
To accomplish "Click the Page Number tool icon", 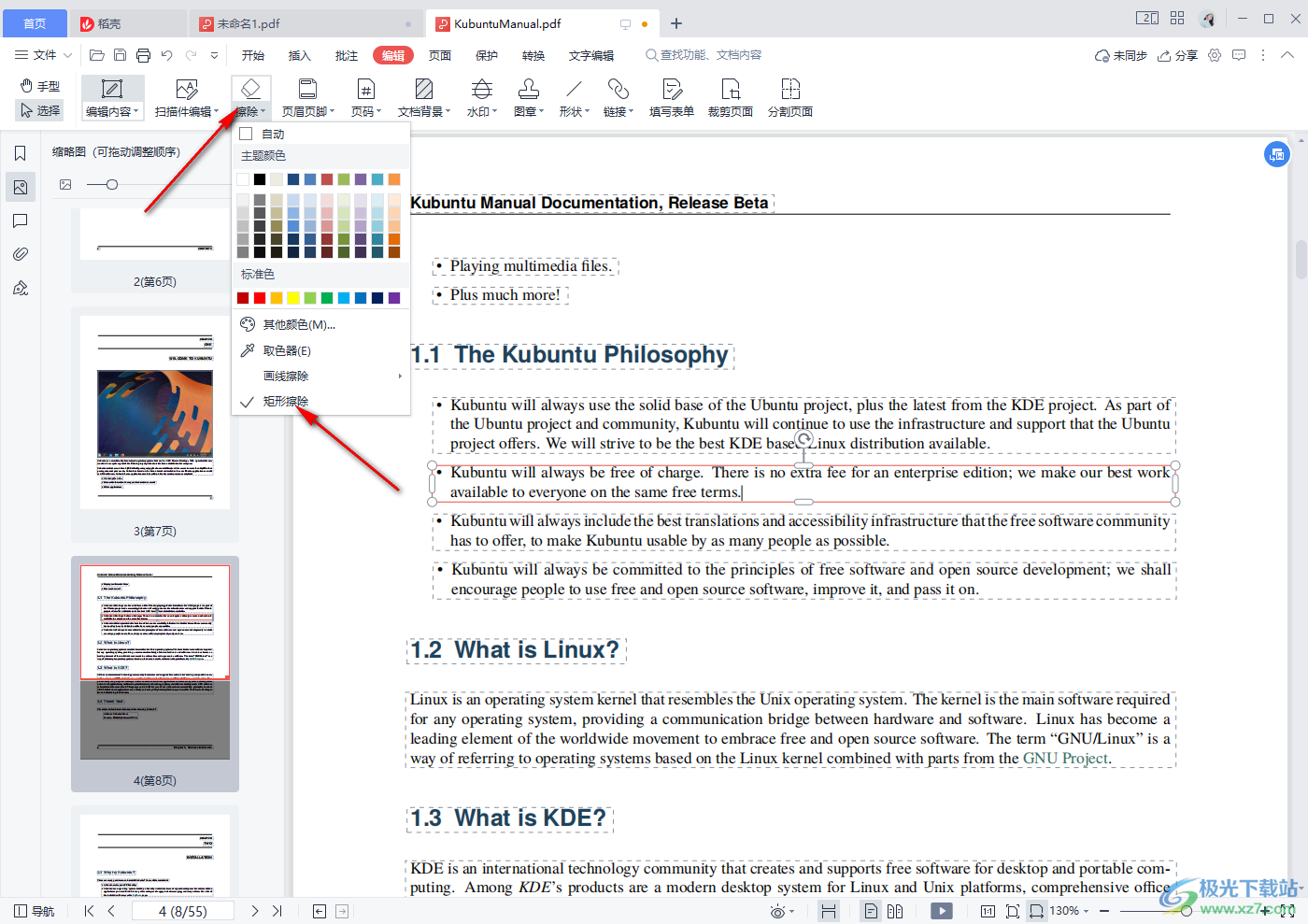I will click(365, 90).
